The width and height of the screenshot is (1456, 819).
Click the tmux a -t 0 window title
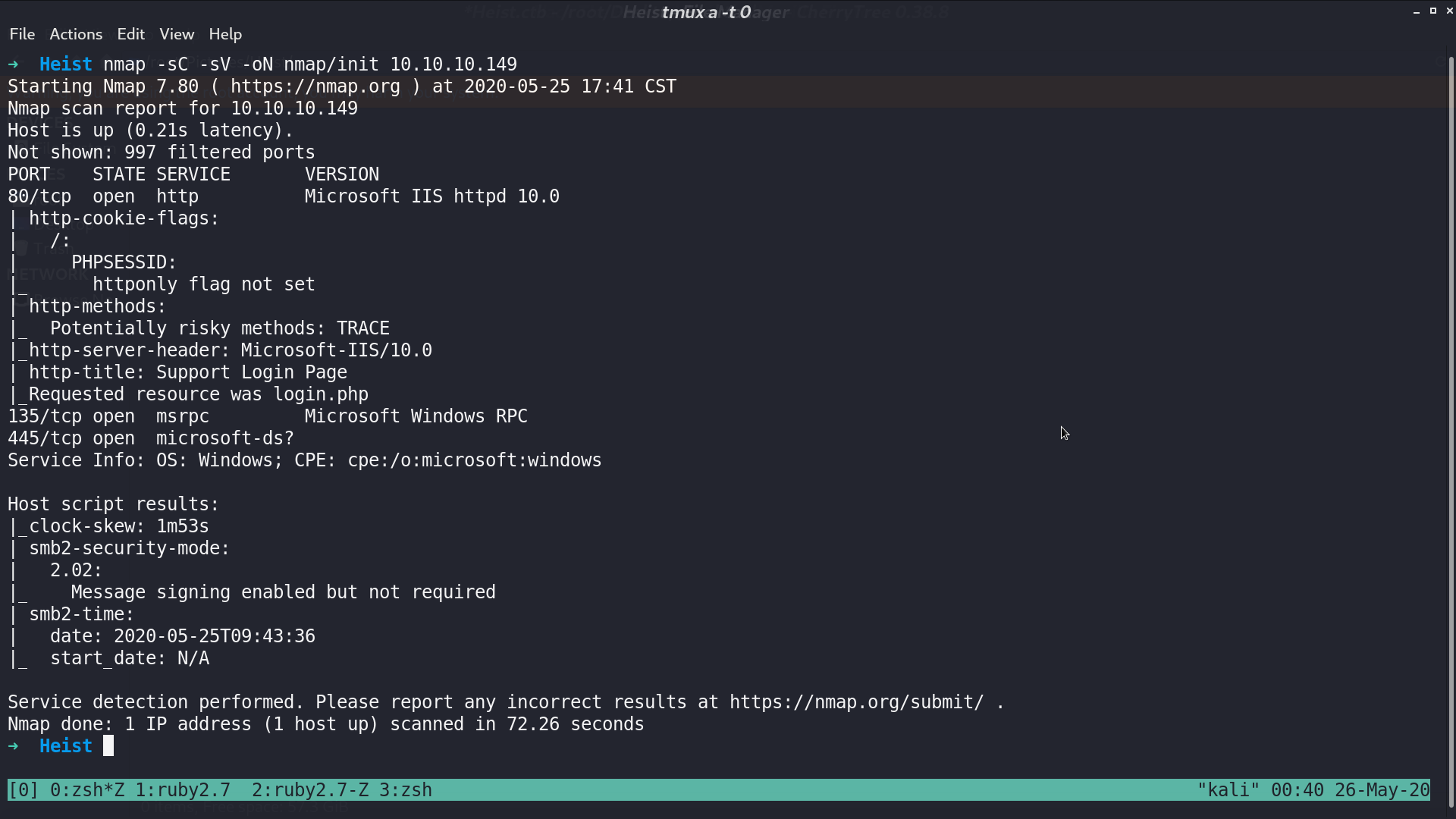[706, 12]
